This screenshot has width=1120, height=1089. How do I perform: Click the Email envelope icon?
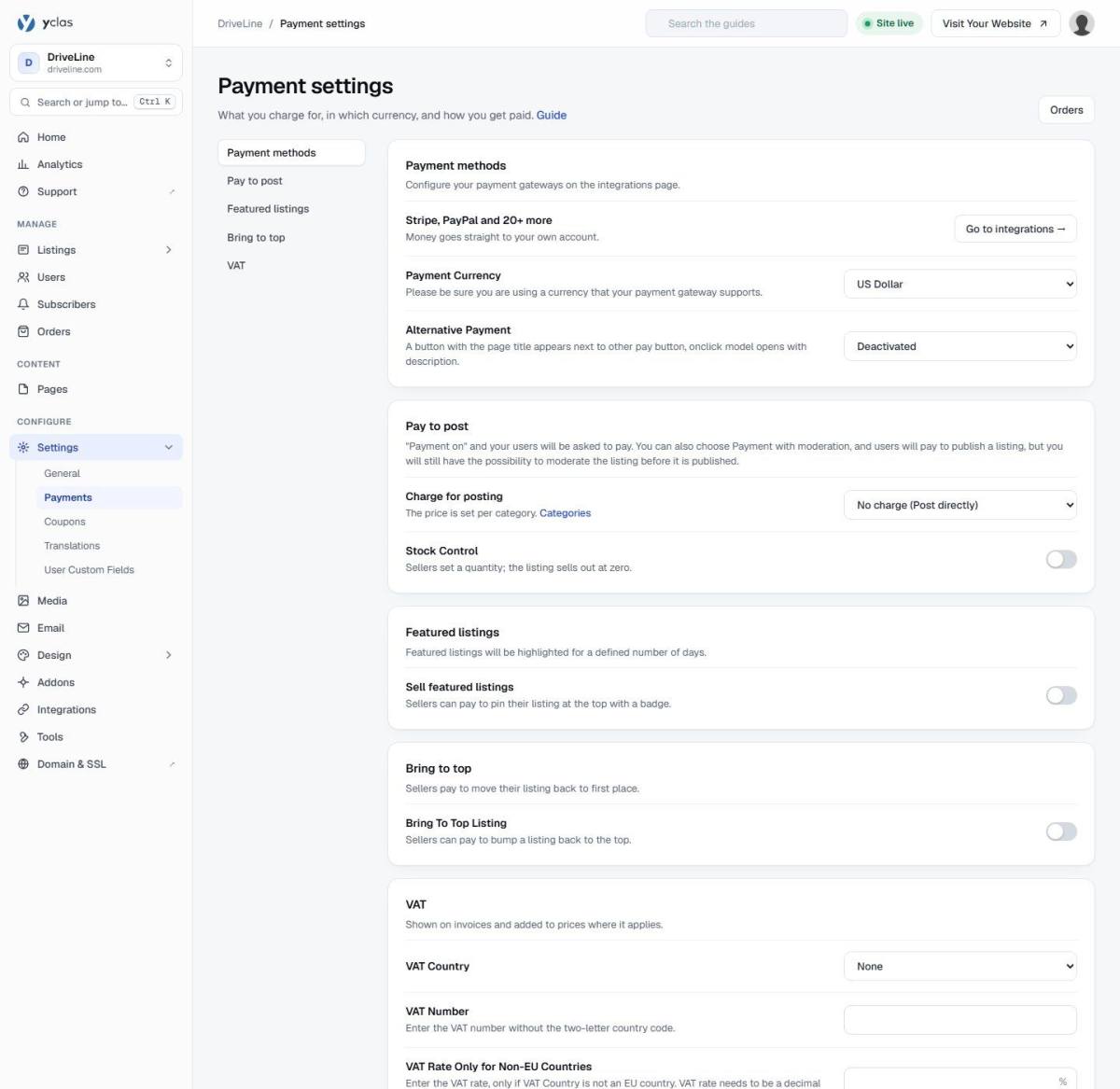(x=23, y=628)
